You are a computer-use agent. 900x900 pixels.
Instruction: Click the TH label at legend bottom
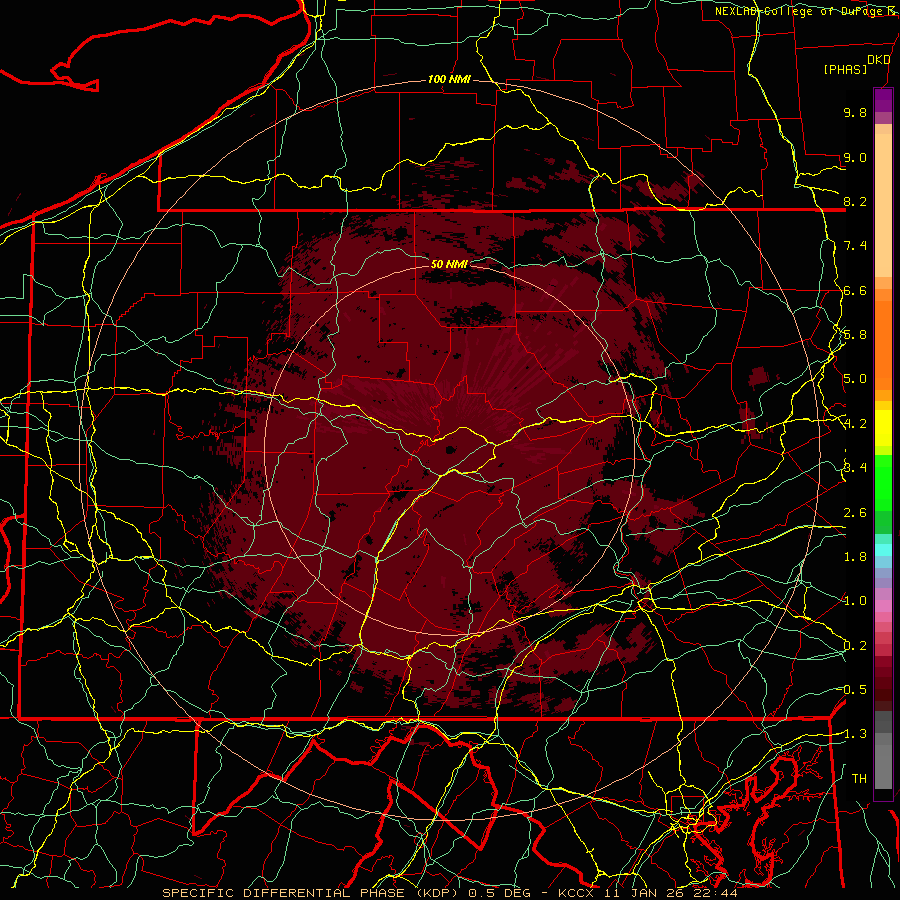coord(859,779)
